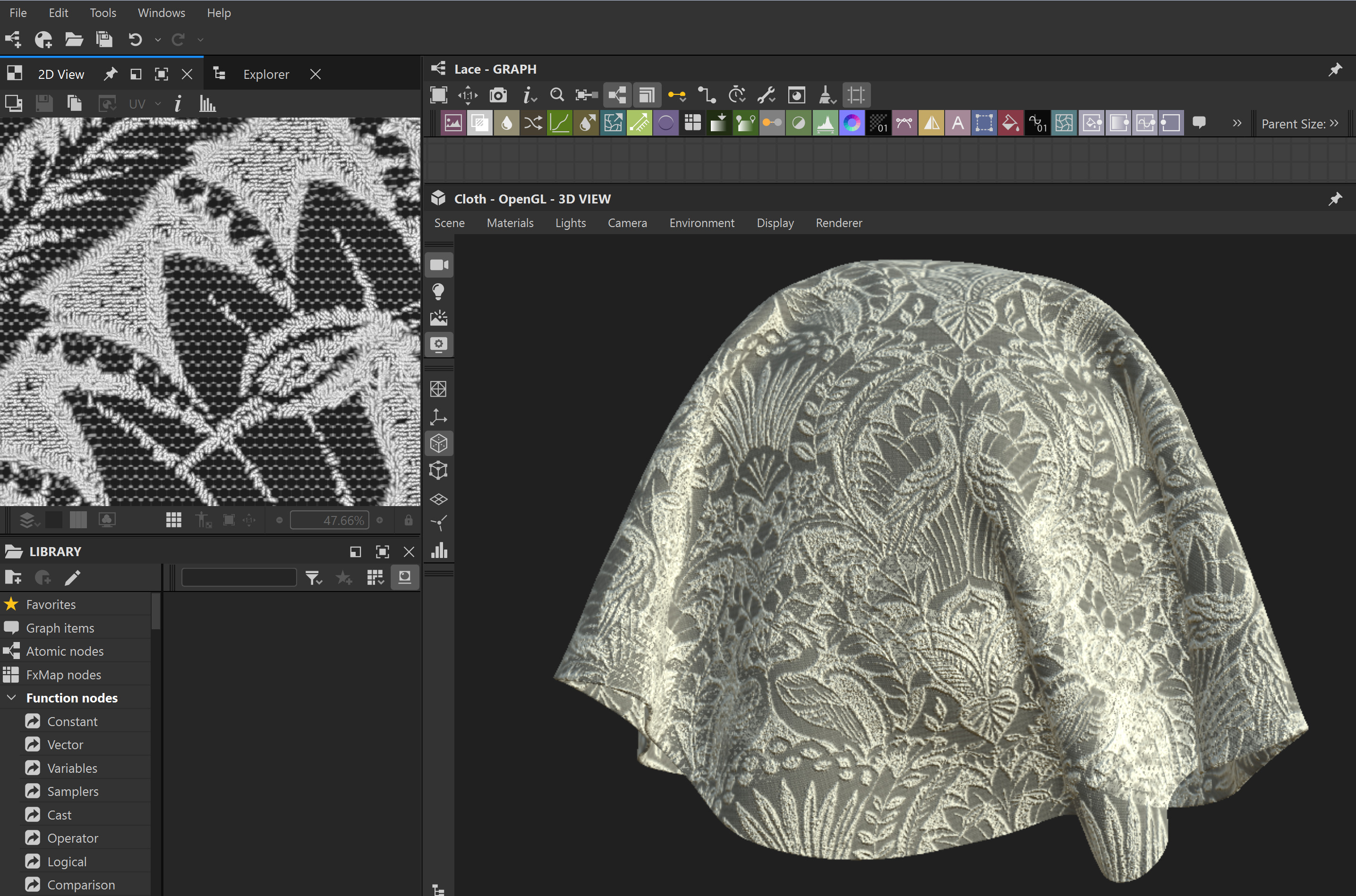Click the Text node icon
Screen dimensions: 1356x896
[957, 123]
